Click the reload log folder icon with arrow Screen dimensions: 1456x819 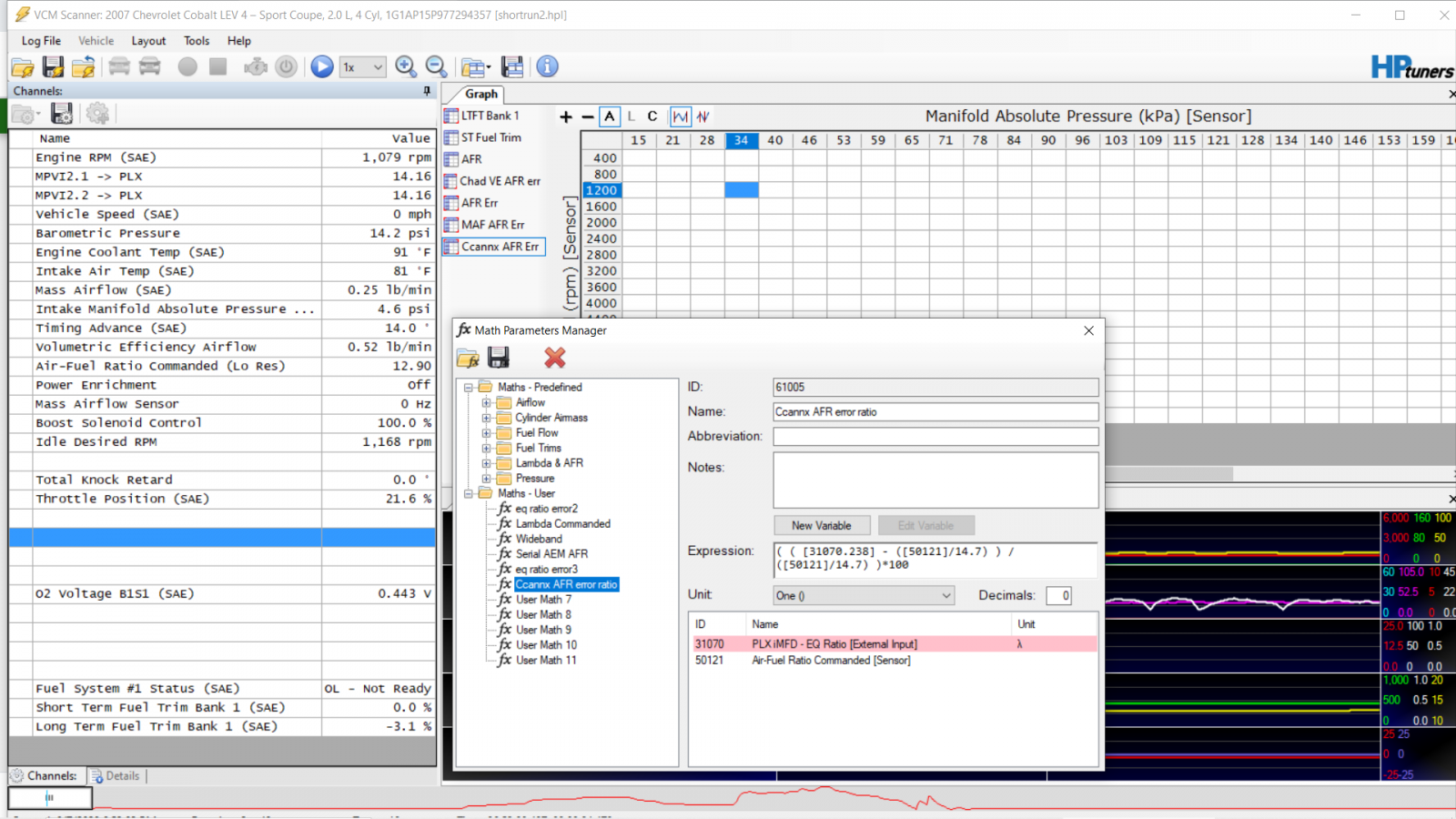click(84, 66)
